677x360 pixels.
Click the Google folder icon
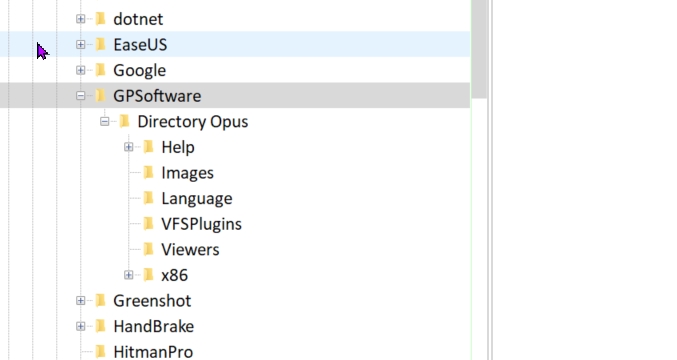click(x=101, y=69)
